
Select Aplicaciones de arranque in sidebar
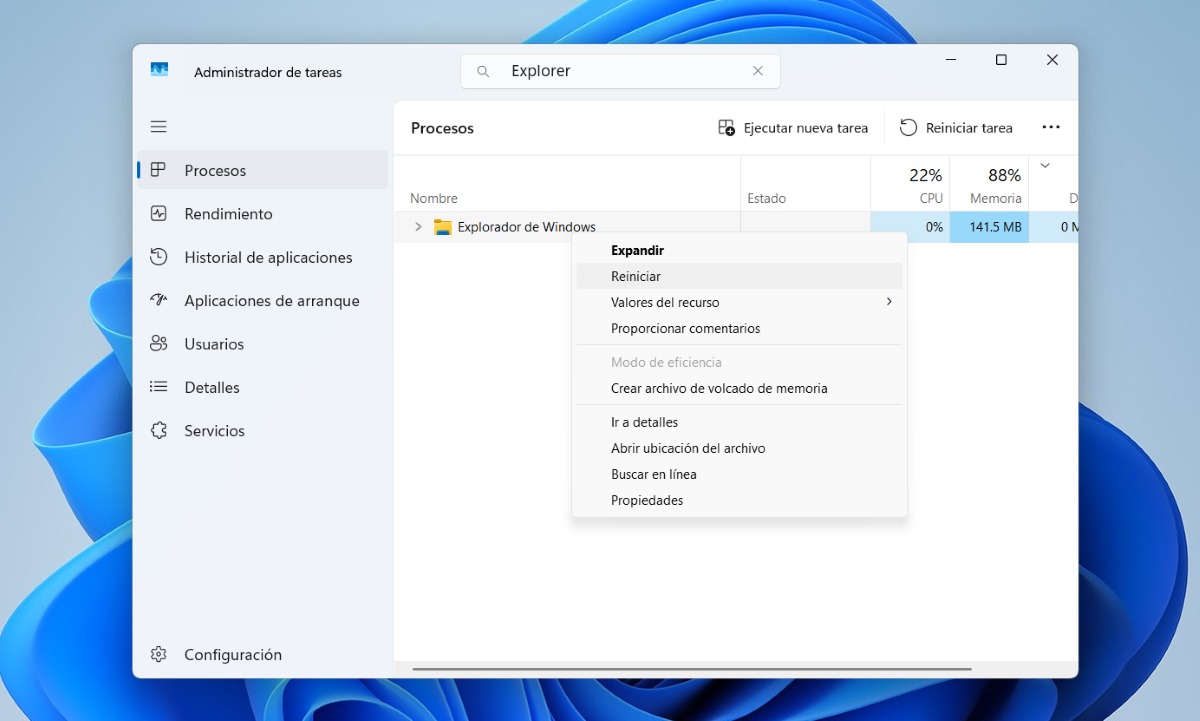tap(272, 300)
